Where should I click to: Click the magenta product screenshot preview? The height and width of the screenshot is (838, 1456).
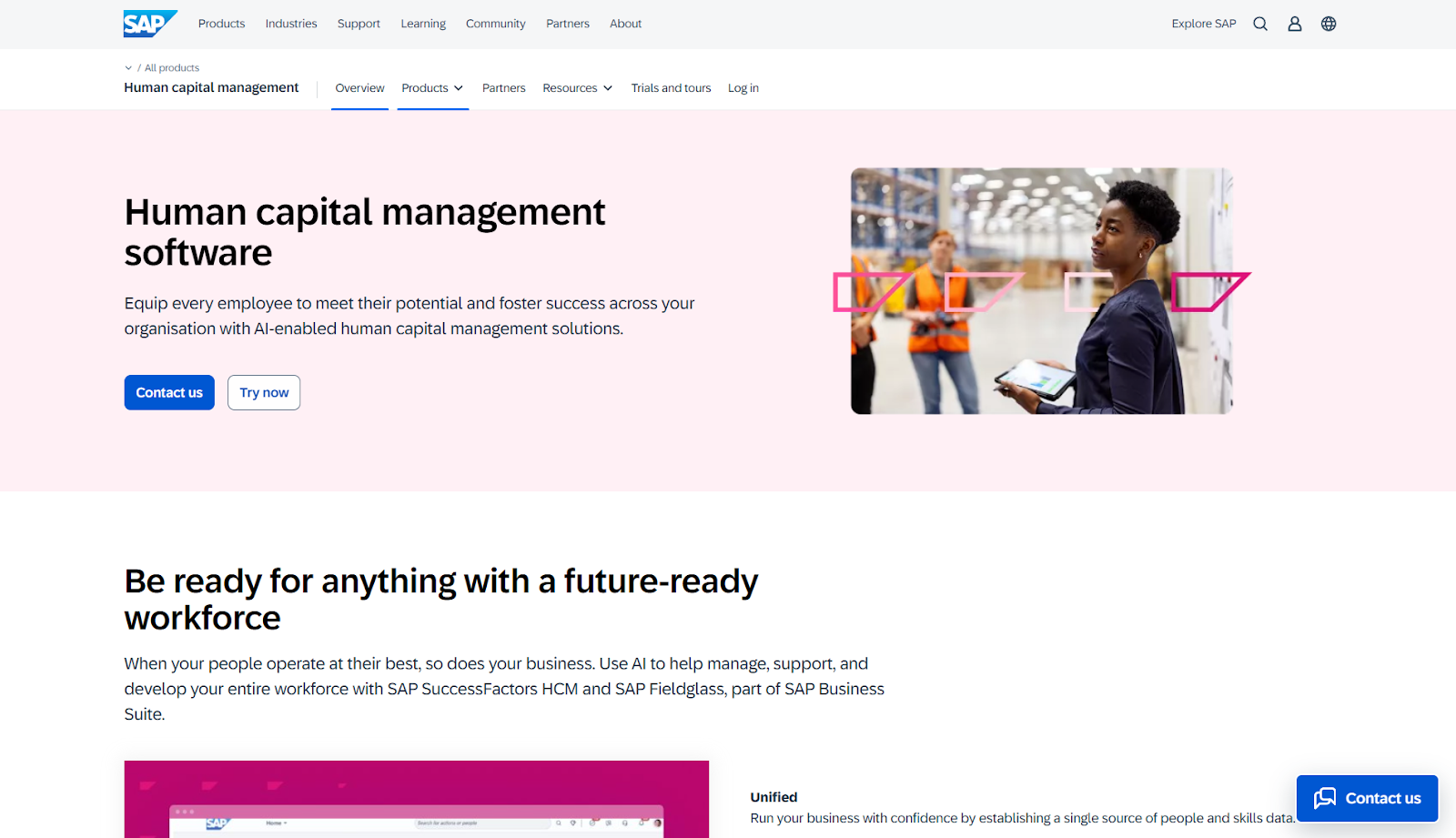pos(417,799)
